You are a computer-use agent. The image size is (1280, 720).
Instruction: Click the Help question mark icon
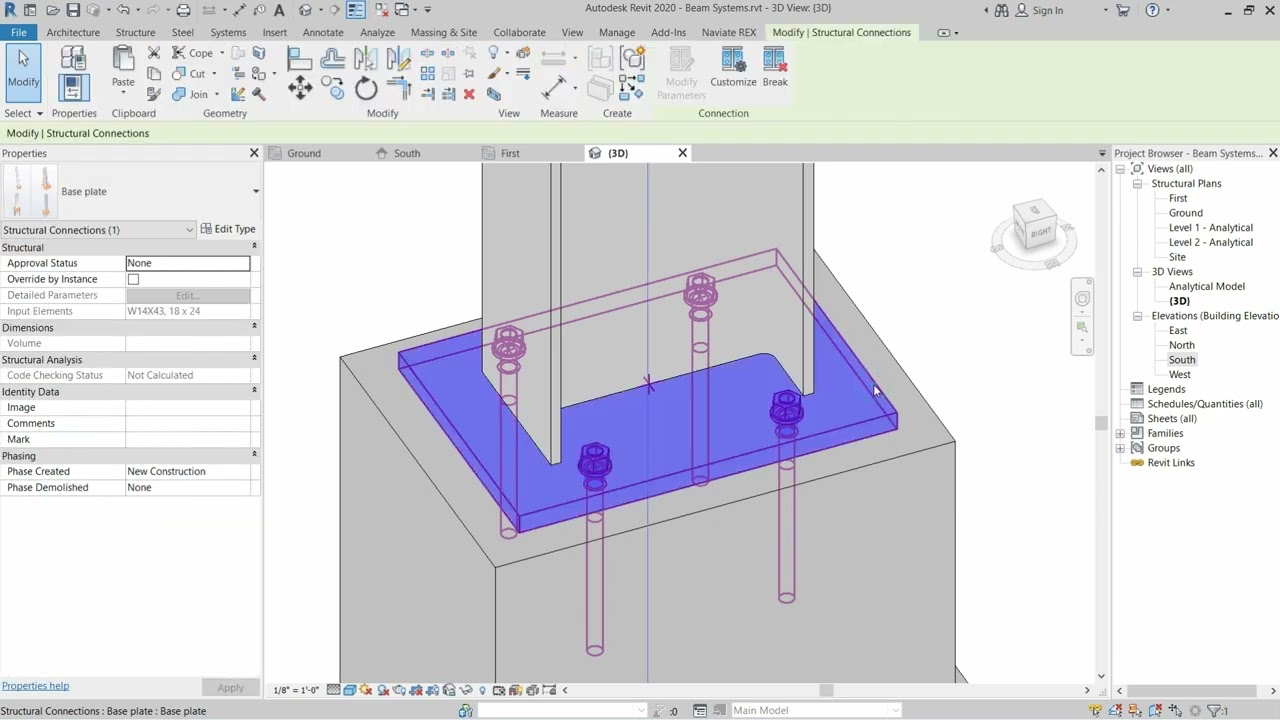tap(1153, 10)
